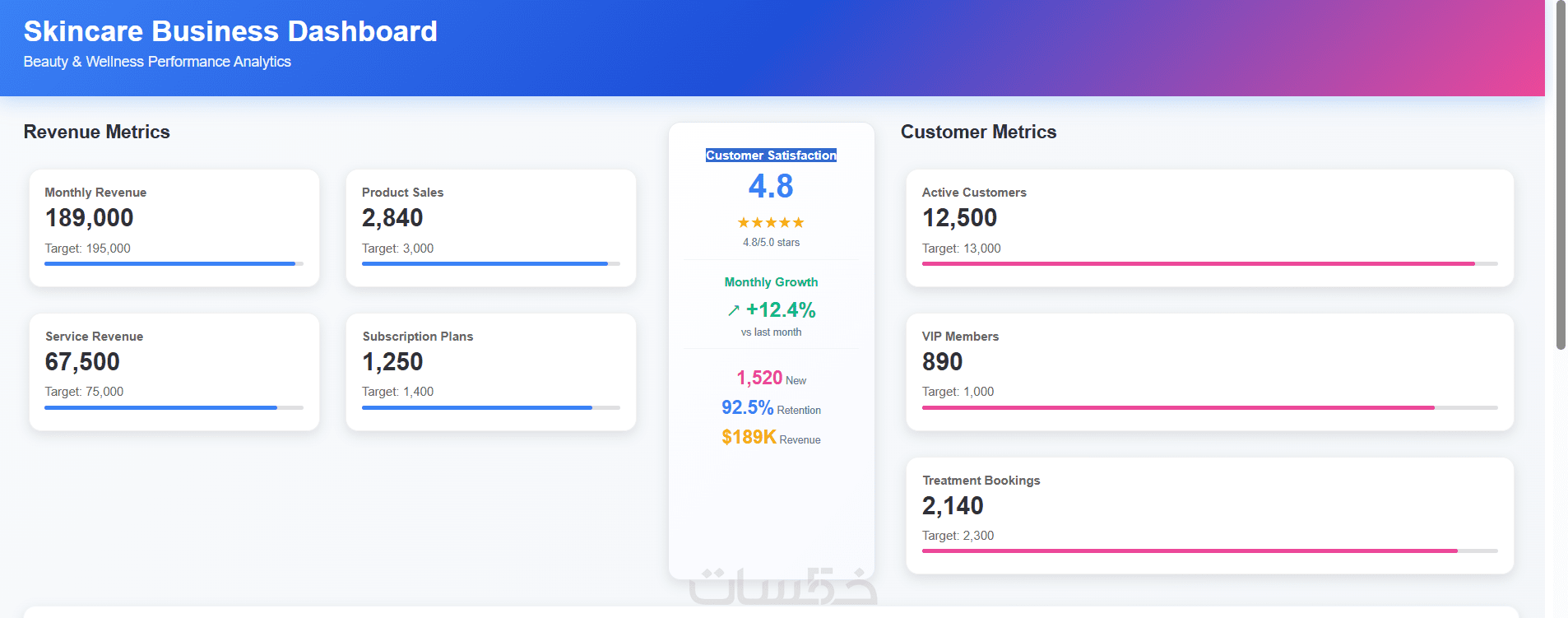Click the Treatment Bookings progress bar
The height and width of the screenshot is (618, 1568).
click(1209, 551)
